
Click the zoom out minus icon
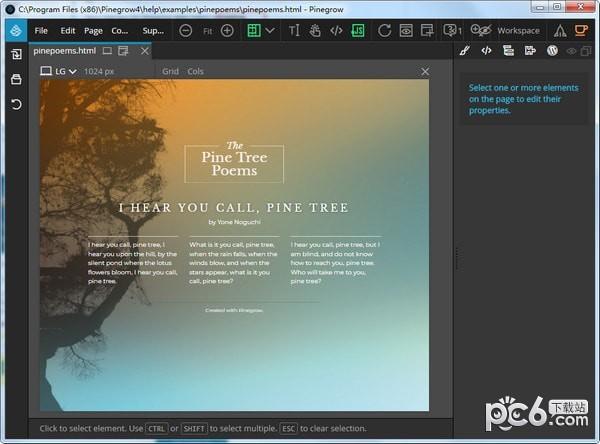point(186,30)
